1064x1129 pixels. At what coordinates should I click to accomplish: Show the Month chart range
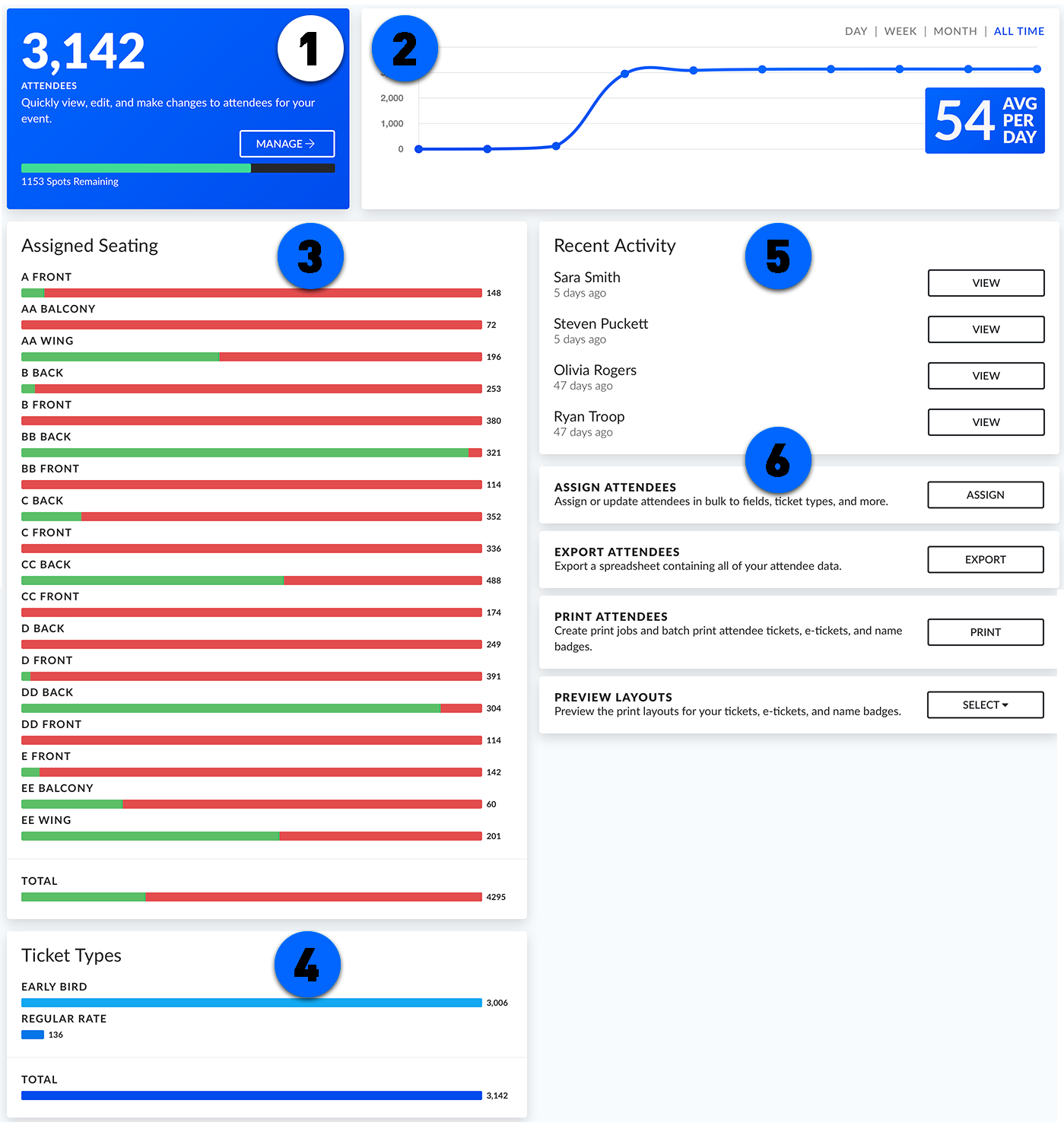[954, 31]
